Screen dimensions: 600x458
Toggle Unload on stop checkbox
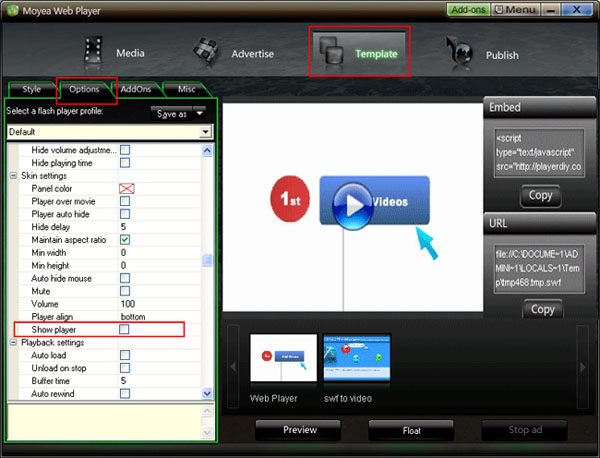125,368
